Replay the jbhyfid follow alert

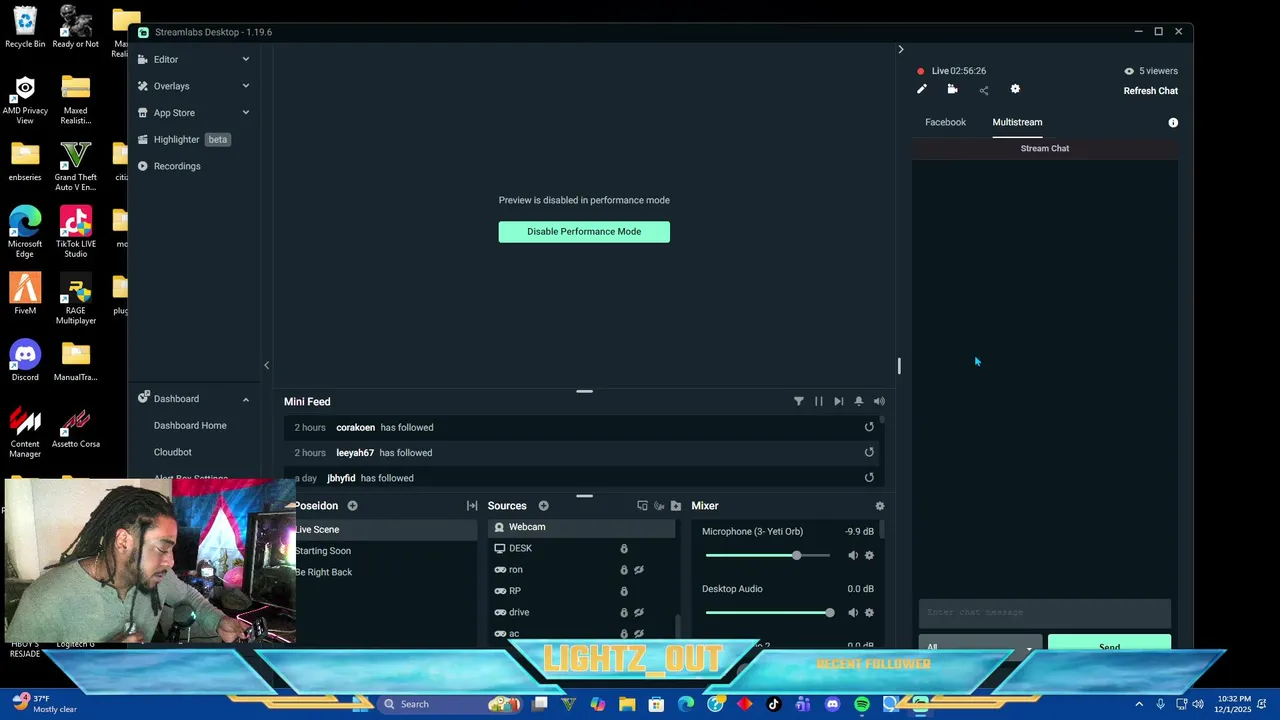coord(869,477)
